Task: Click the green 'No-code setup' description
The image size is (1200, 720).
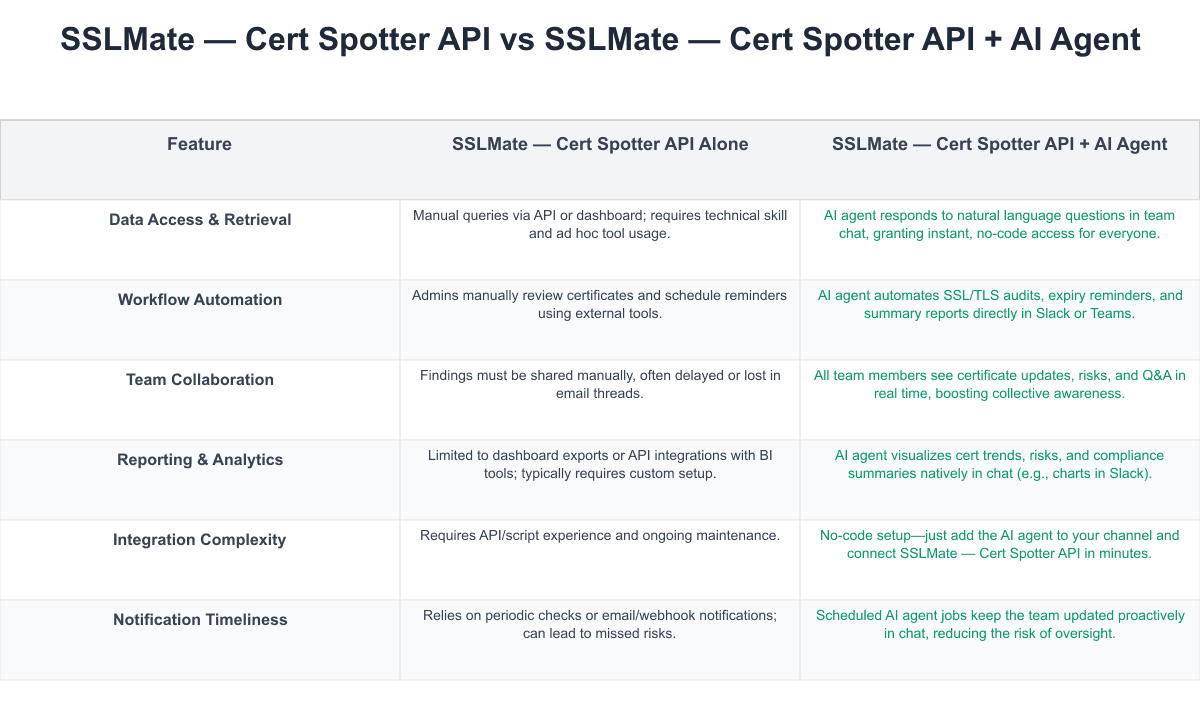Action: pyautogui.click(x=1000, y=544)
